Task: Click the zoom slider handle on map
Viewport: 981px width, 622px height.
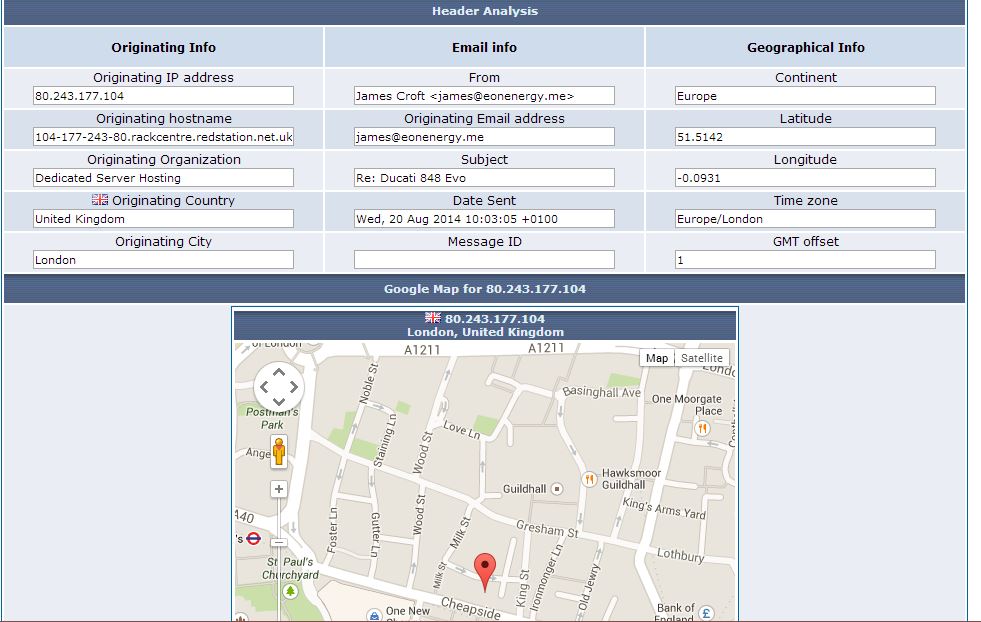Action: pyautogui.click(x=278, y=542)
